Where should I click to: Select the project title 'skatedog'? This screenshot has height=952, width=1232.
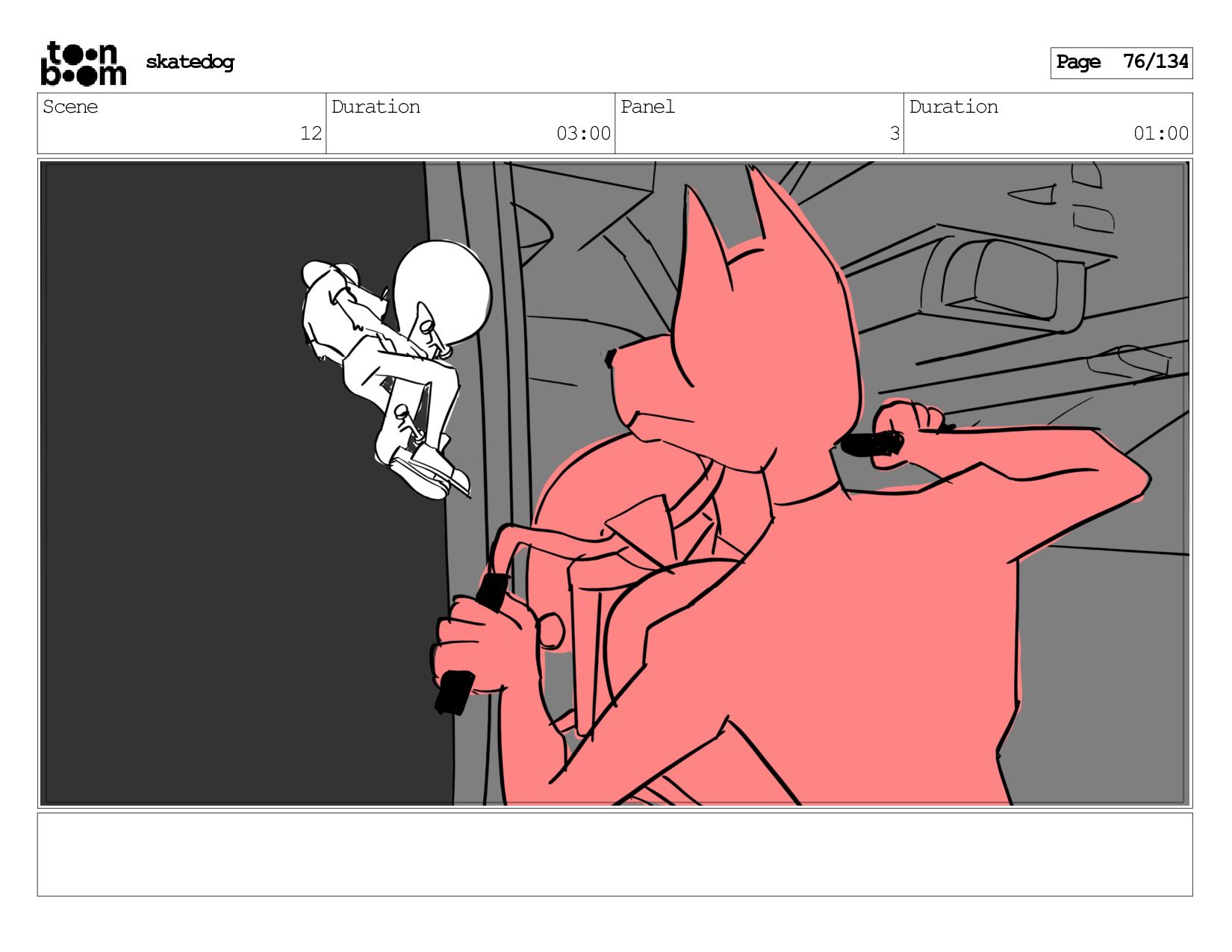pyautogui.click(x=190, y=62)
